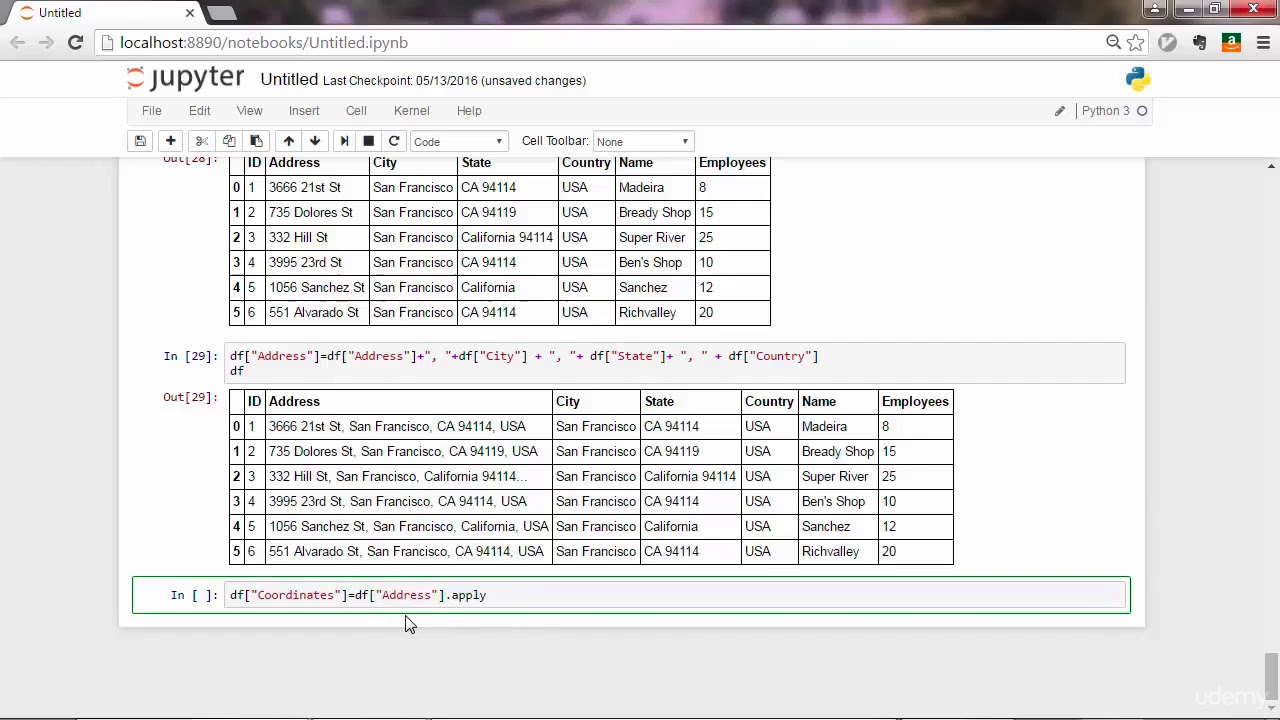
Task: Reload the page with the browser refresh icon
Action: [75, 42]
